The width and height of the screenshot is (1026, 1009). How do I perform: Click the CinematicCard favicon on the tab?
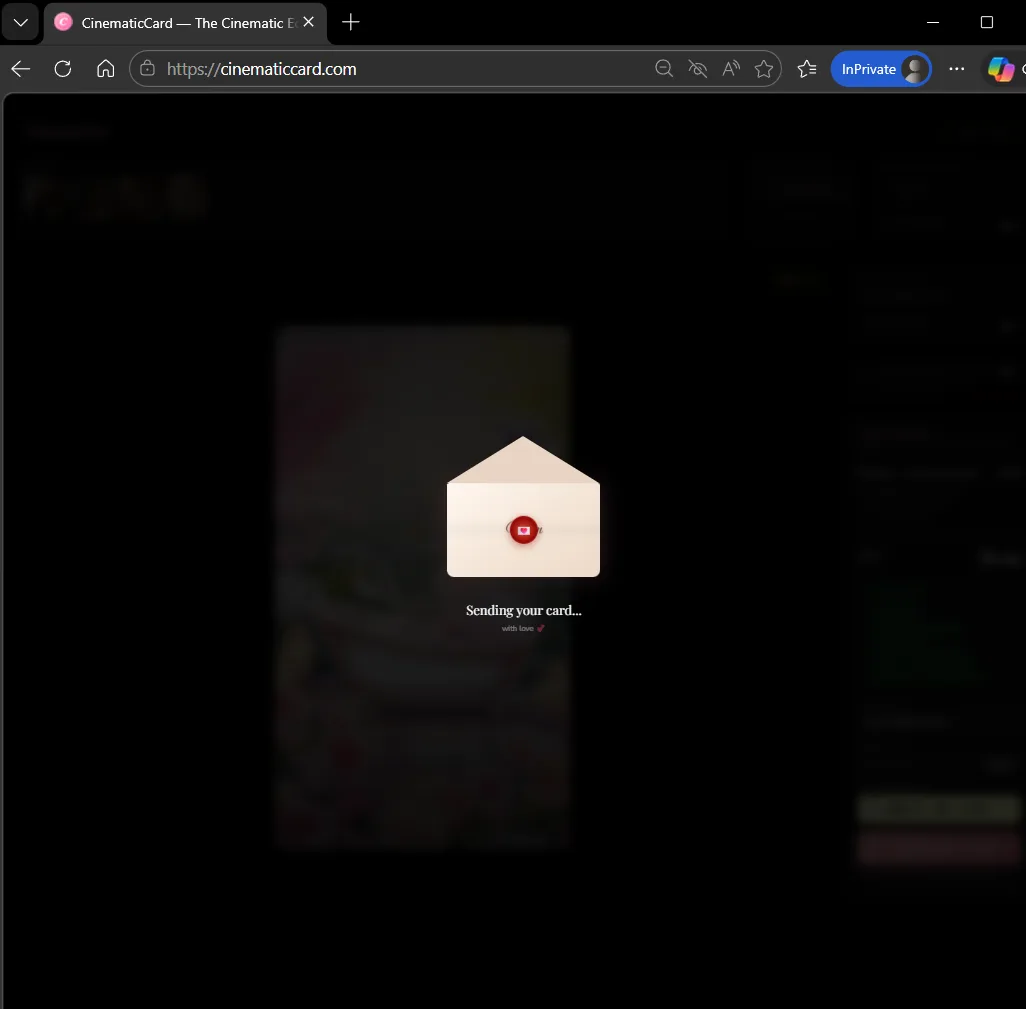(63, 22)
